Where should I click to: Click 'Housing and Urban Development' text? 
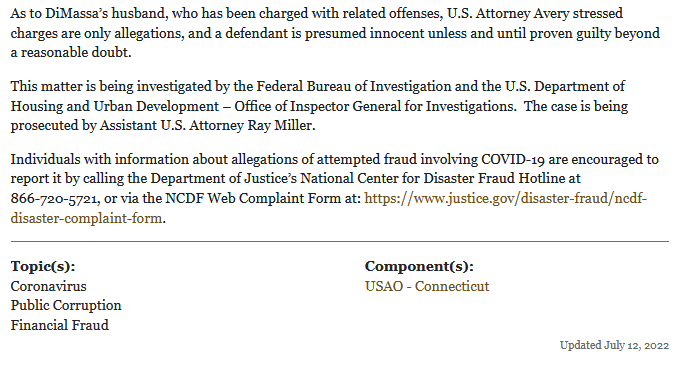115,106
